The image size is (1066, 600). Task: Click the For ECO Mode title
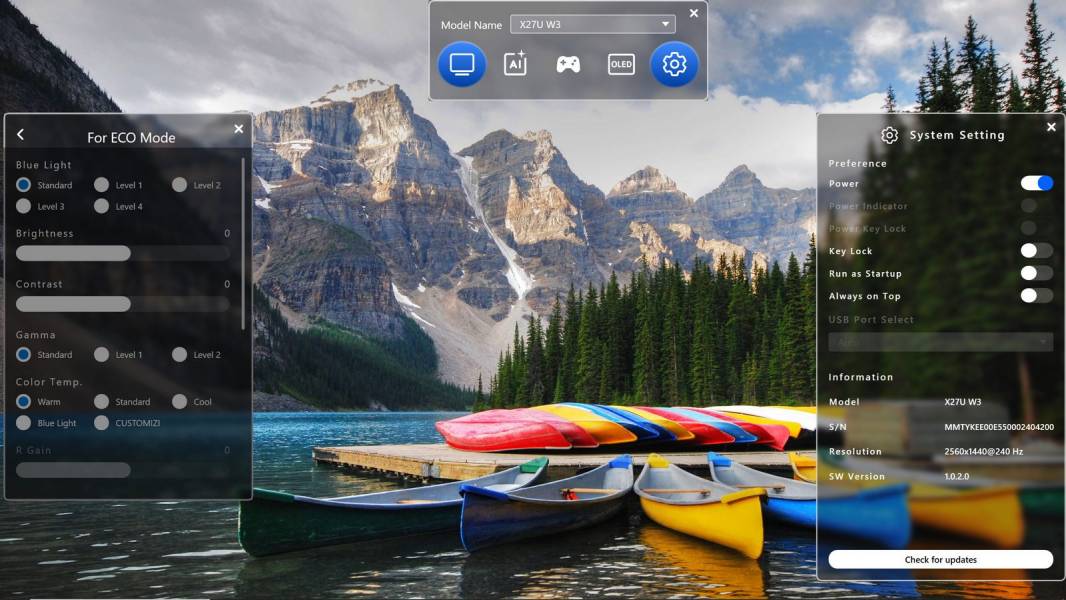click(x=131, y=137)
